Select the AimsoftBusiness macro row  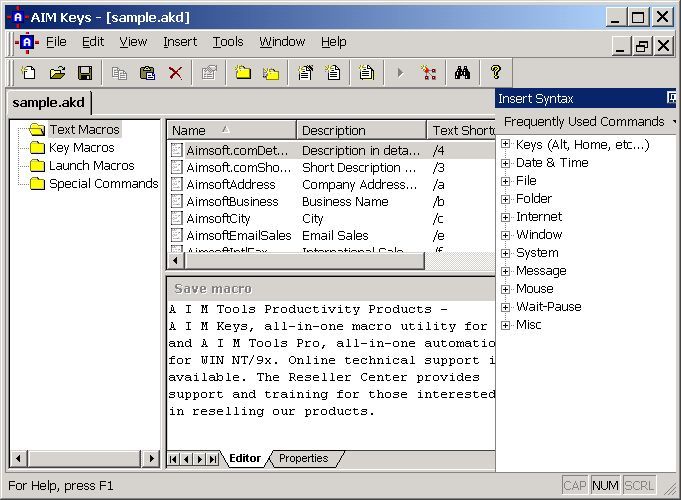331,202
